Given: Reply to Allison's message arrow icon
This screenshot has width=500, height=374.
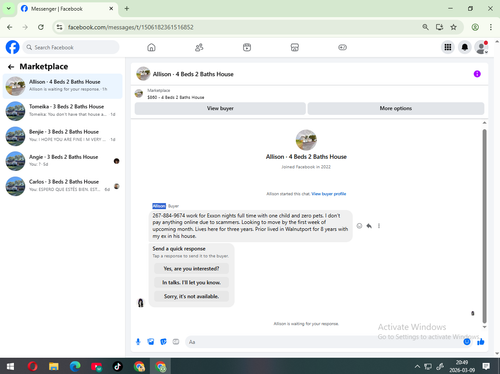Looking at the screenshot, I should [x=369, y=226].
